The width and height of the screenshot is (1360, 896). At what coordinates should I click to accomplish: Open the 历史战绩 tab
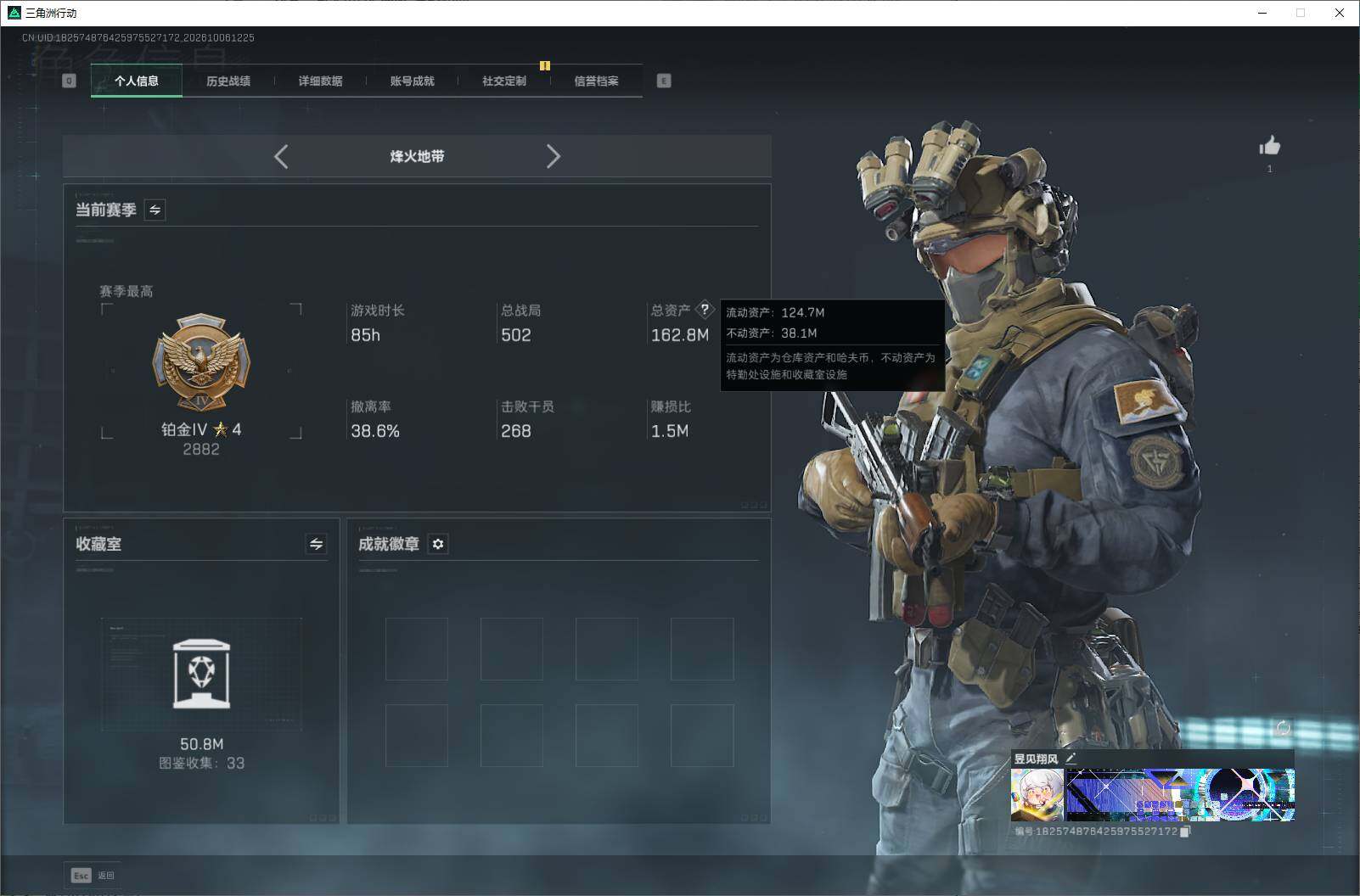(228, 81)
